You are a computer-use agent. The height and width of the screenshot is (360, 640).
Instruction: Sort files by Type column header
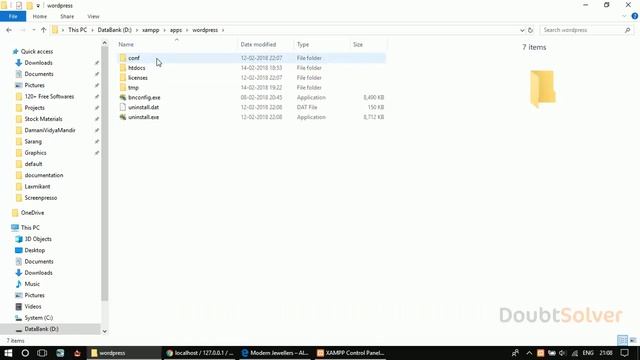[x=321, y=44]
